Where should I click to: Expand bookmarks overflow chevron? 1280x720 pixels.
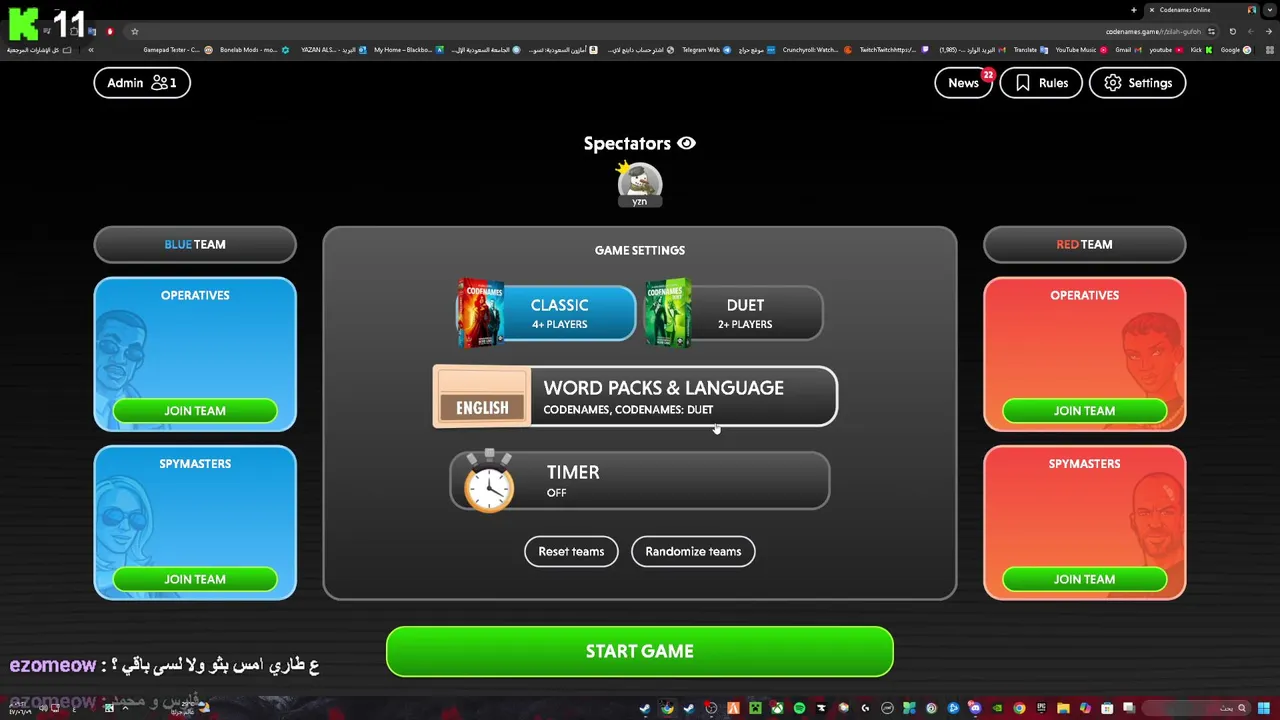point(91,49)
